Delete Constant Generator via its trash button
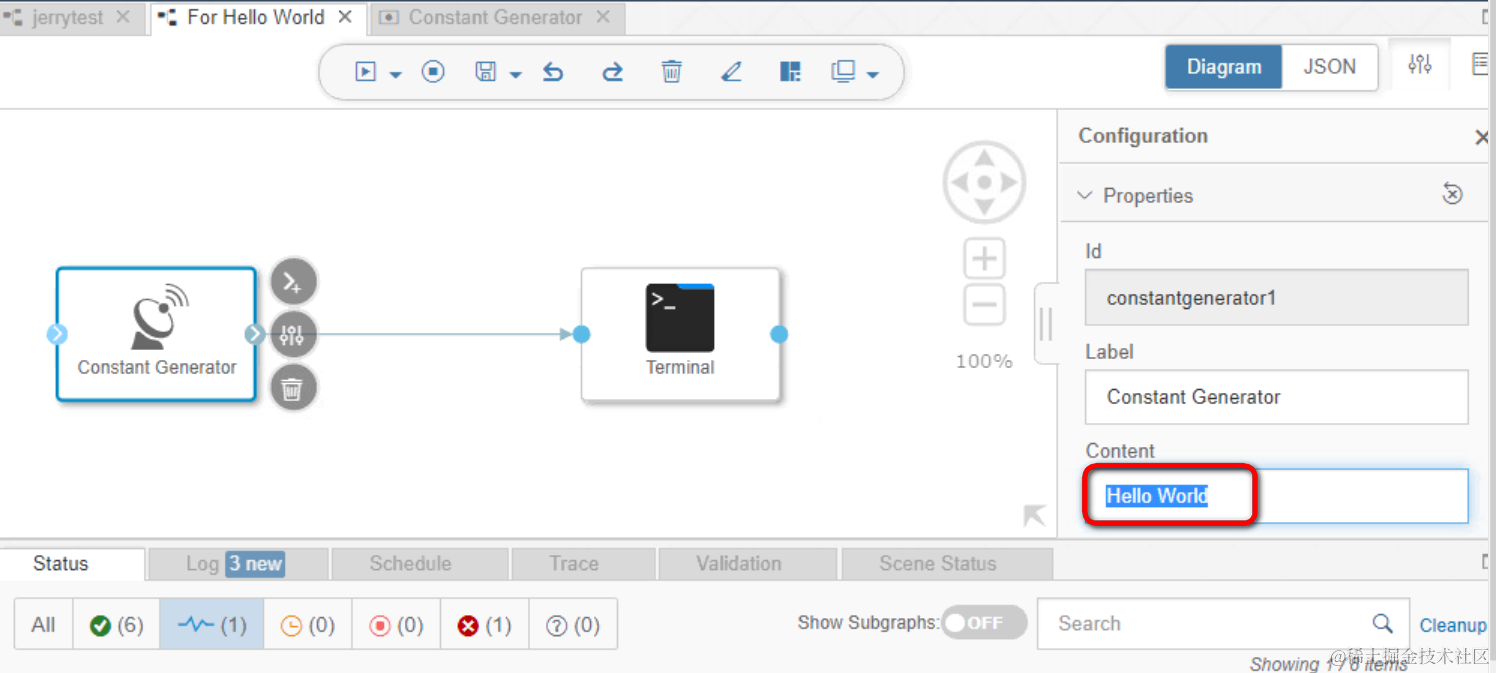This screenshot has width=1496, height=673. (x=293, y=388)
